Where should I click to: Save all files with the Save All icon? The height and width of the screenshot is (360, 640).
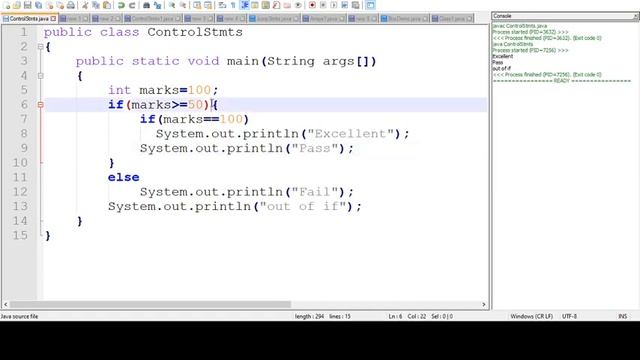pos(38,5)
